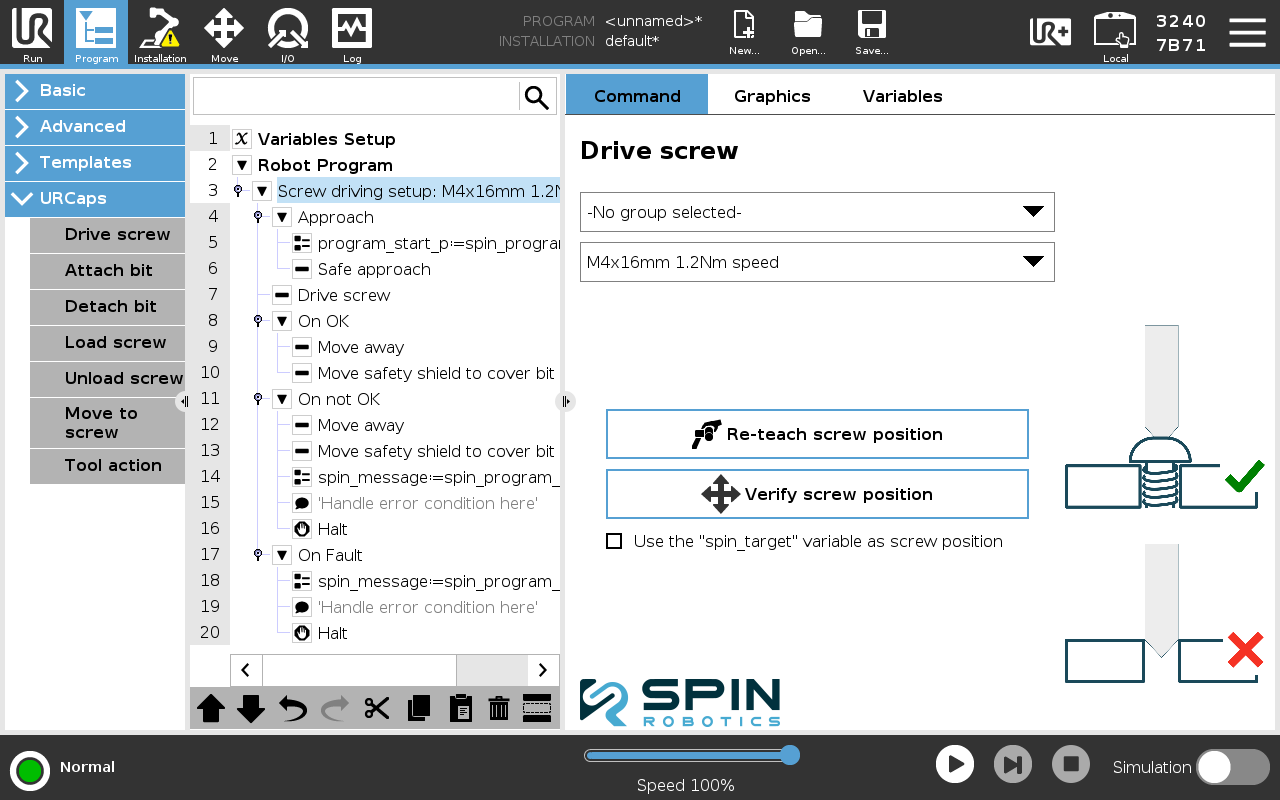Open the Move tab icon
This screenshot has width=1280, height=800.
click(224, 32)
